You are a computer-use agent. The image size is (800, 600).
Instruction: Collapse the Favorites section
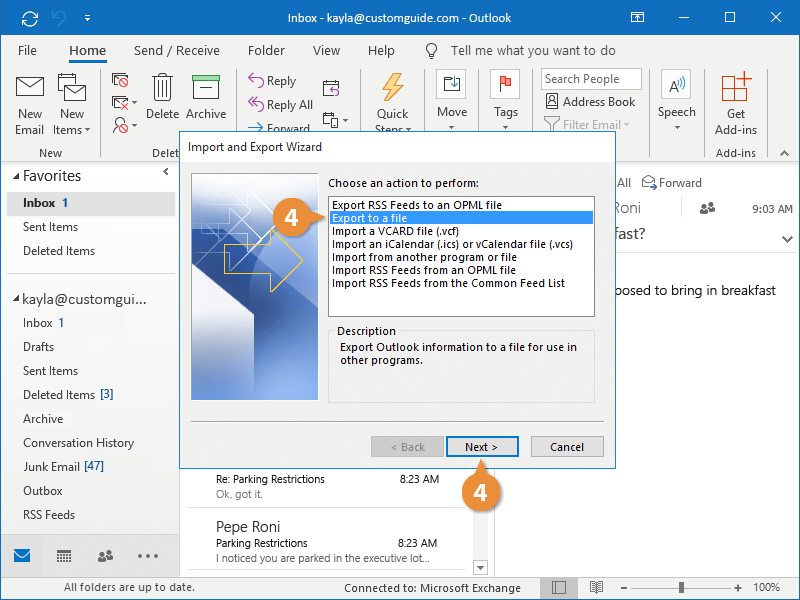(16, 176)
